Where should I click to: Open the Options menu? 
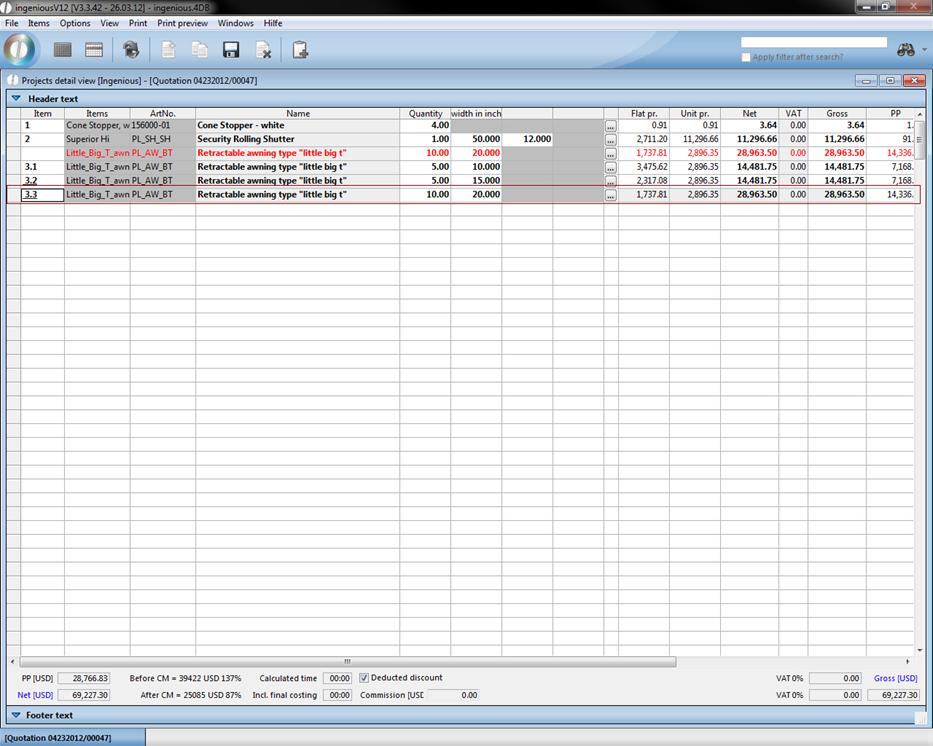pos(75,23)
